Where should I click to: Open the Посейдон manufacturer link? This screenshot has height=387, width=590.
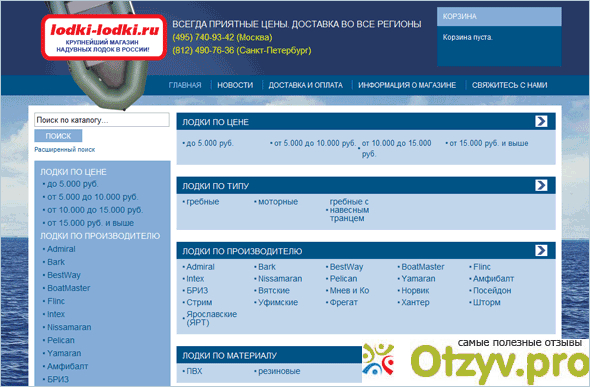pyautogui.click(x=492, y=291)
